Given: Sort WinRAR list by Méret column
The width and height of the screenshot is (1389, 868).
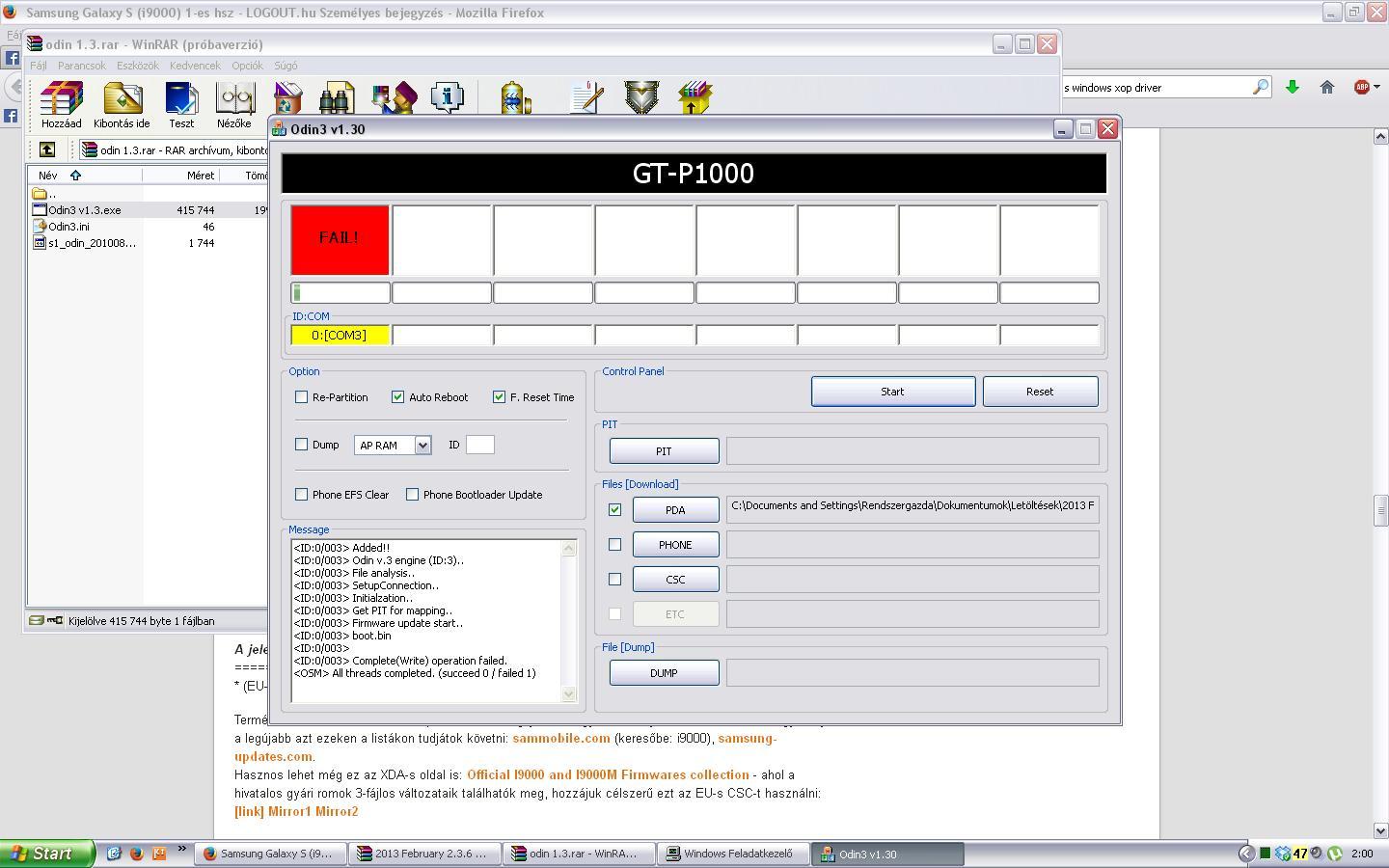Looking at the screenshot, I should coord(181,175).
